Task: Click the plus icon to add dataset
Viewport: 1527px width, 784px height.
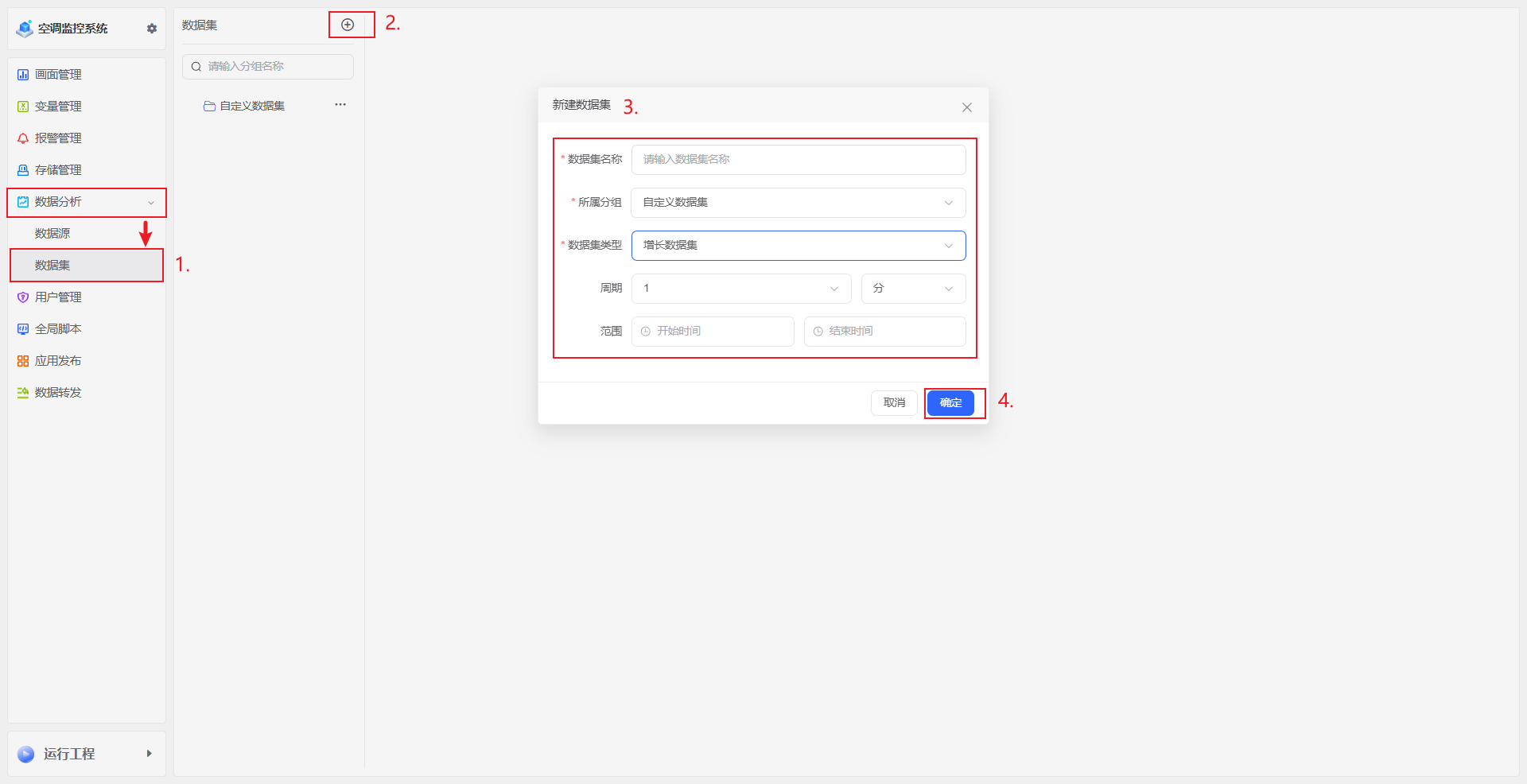Action: click(x=348, y=25)
